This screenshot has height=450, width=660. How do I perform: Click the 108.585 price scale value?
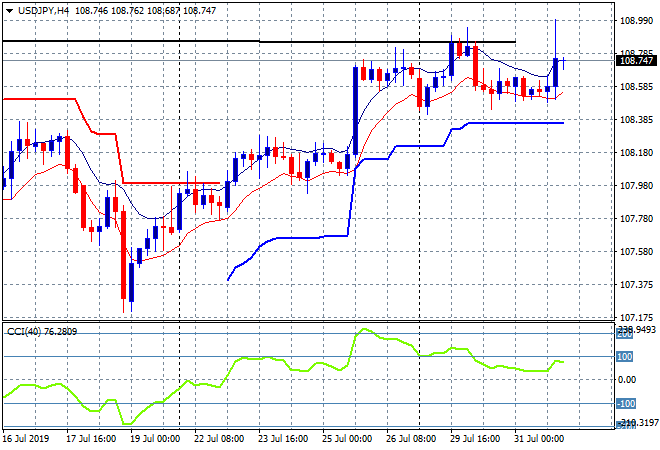pos(636,87)
